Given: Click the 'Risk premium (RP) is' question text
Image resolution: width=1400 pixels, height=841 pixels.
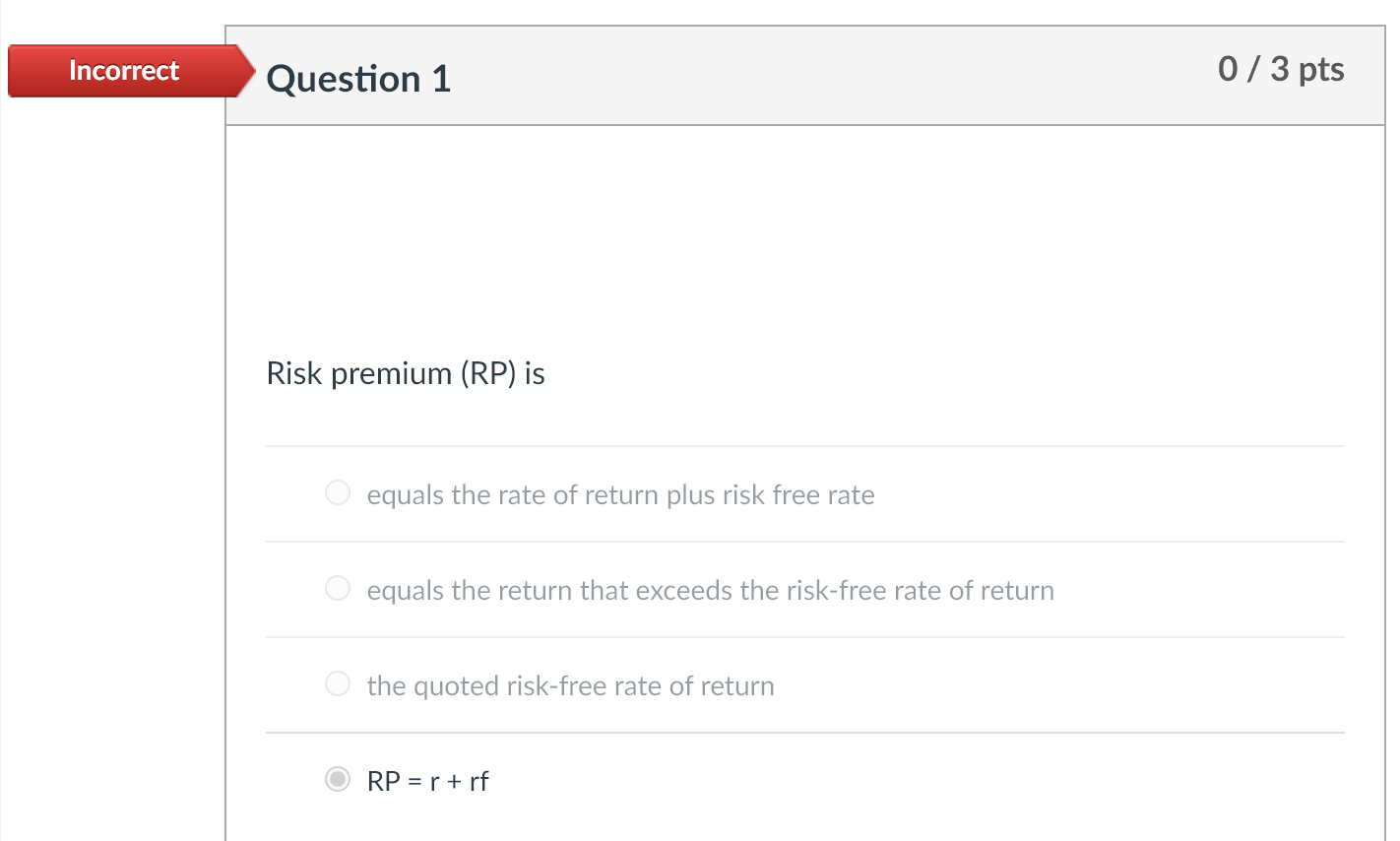Looking at the screenshot, I should [x=406, y=373].
